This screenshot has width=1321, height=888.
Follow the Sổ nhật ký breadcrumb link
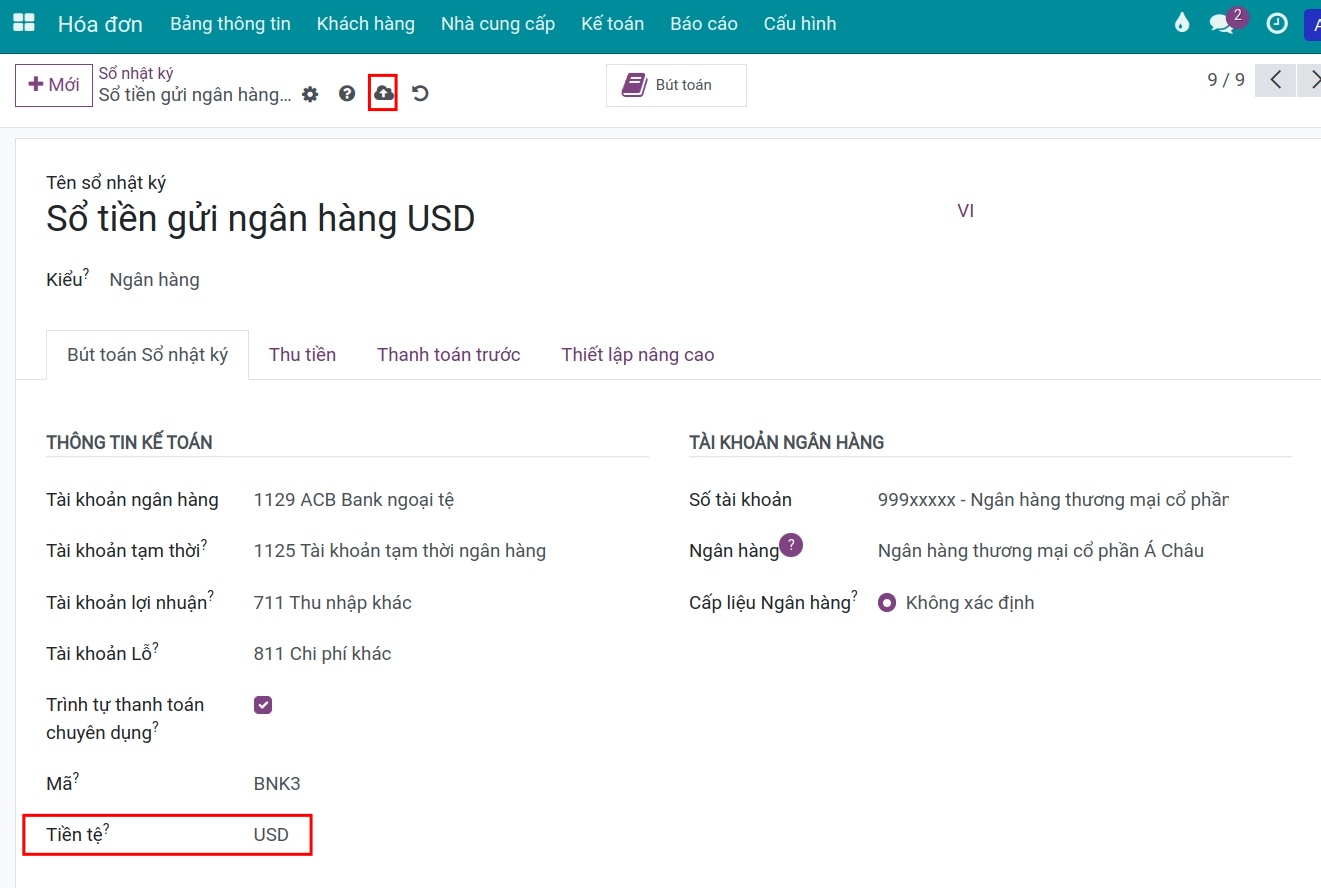click(x=136, y=73)
